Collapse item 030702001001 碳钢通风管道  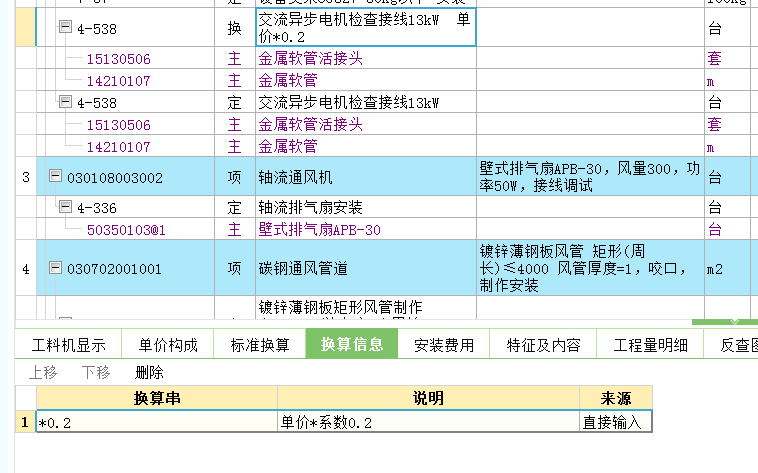pyautogui.click(x=56, y=267)
